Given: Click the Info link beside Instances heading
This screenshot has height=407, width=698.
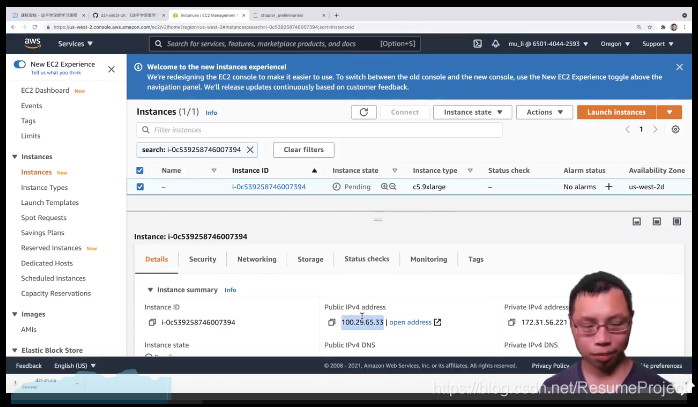Looking at the screenshot, I should 211,113.
